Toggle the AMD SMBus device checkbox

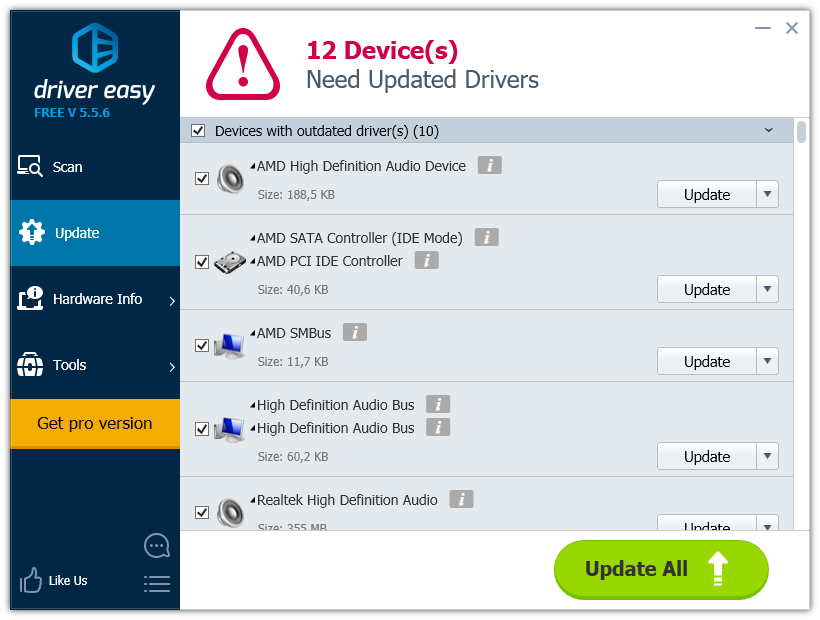point(202,346)
